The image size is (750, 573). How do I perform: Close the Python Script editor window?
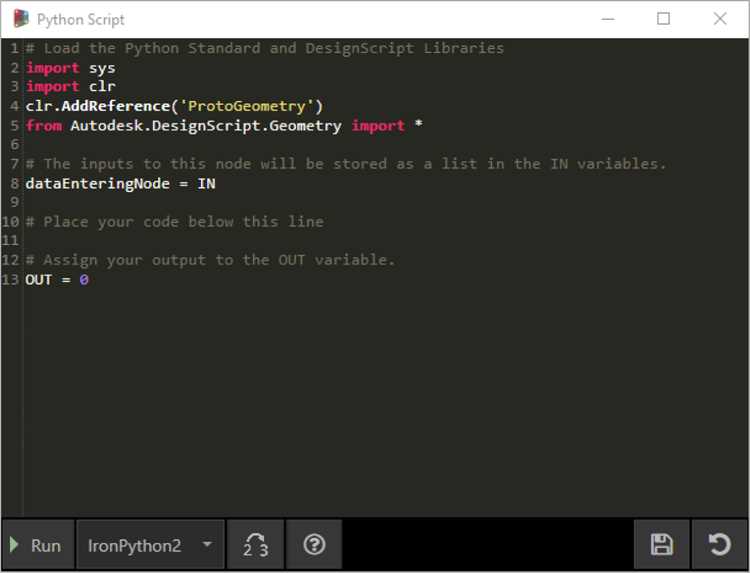(719, 19)
